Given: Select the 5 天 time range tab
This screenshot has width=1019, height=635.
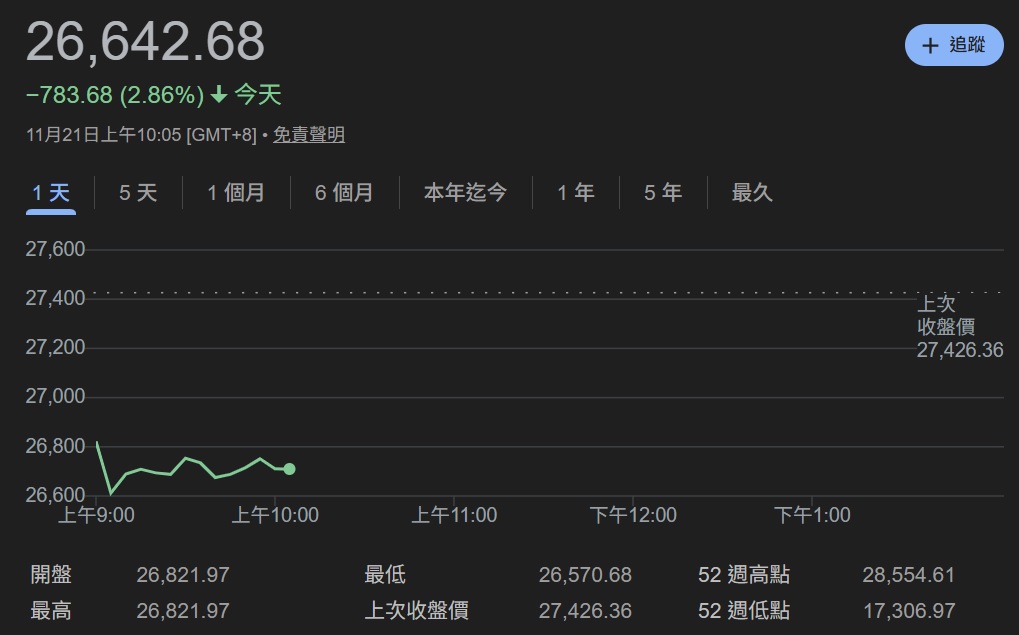Looking at the screenshot, I should click(x=137, y=192).
